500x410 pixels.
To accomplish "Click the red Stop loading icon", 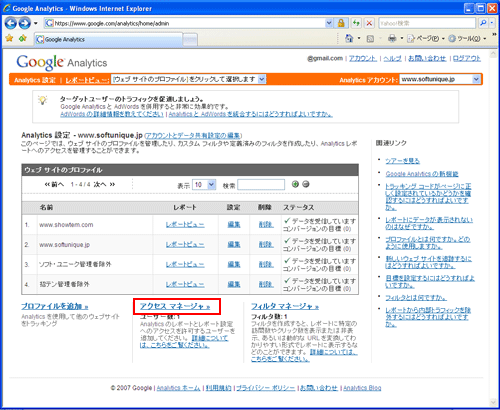I will point(369,23).
